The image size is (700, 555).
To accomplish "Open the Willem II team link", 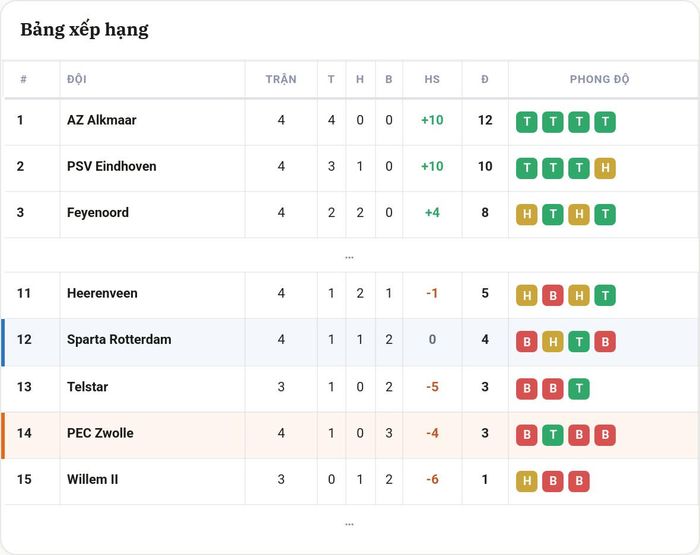I will [92, 480].
